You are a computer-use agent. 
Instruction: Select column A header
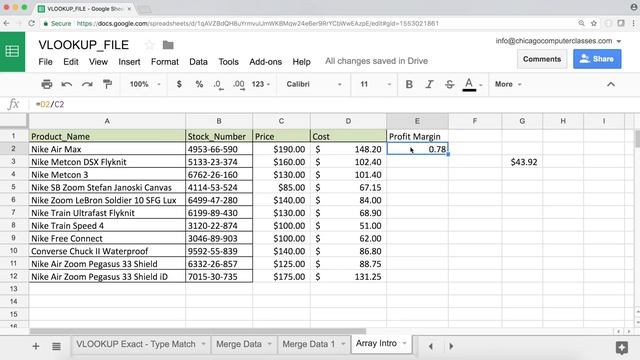pos(107,121)
